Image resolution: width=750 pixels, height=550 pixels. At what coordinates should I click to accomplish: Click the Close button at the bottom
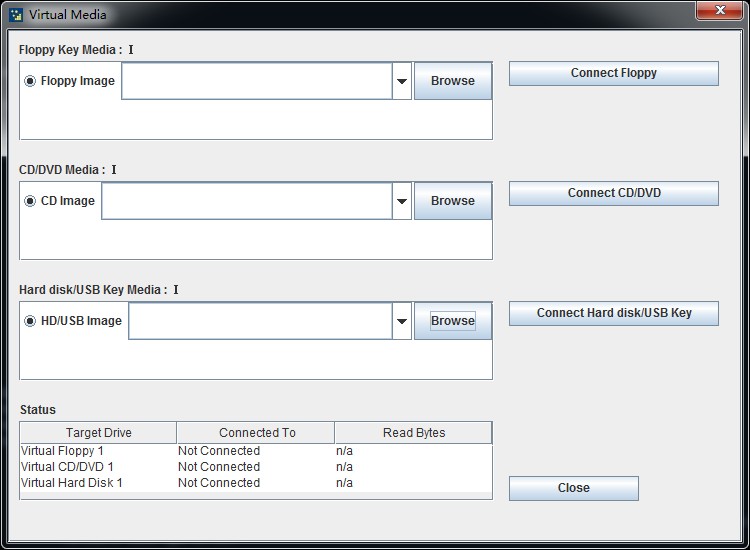click(x=573, y=488)
